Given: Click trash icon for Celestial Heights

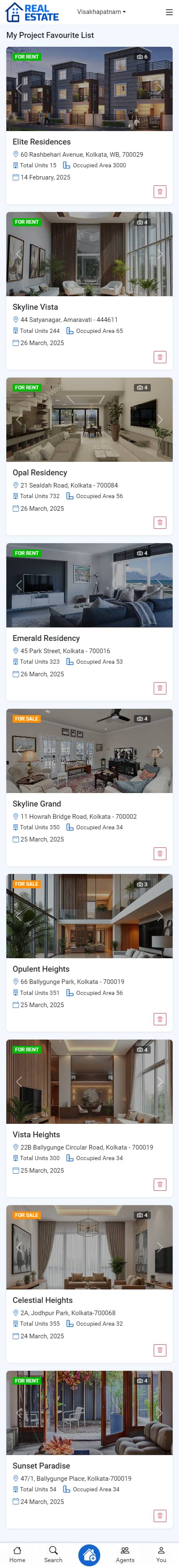Looking at the screenshot, I should 160,1350.
